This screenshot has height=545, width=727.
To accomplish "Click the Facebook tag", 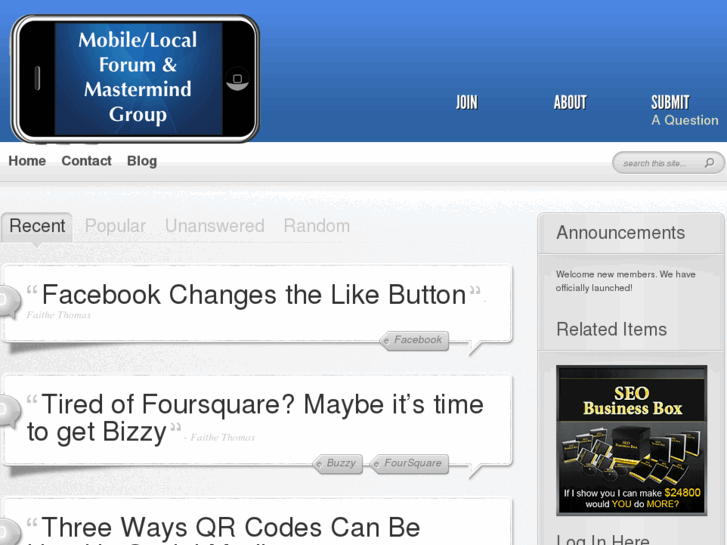I will click(x=414, y=340).
